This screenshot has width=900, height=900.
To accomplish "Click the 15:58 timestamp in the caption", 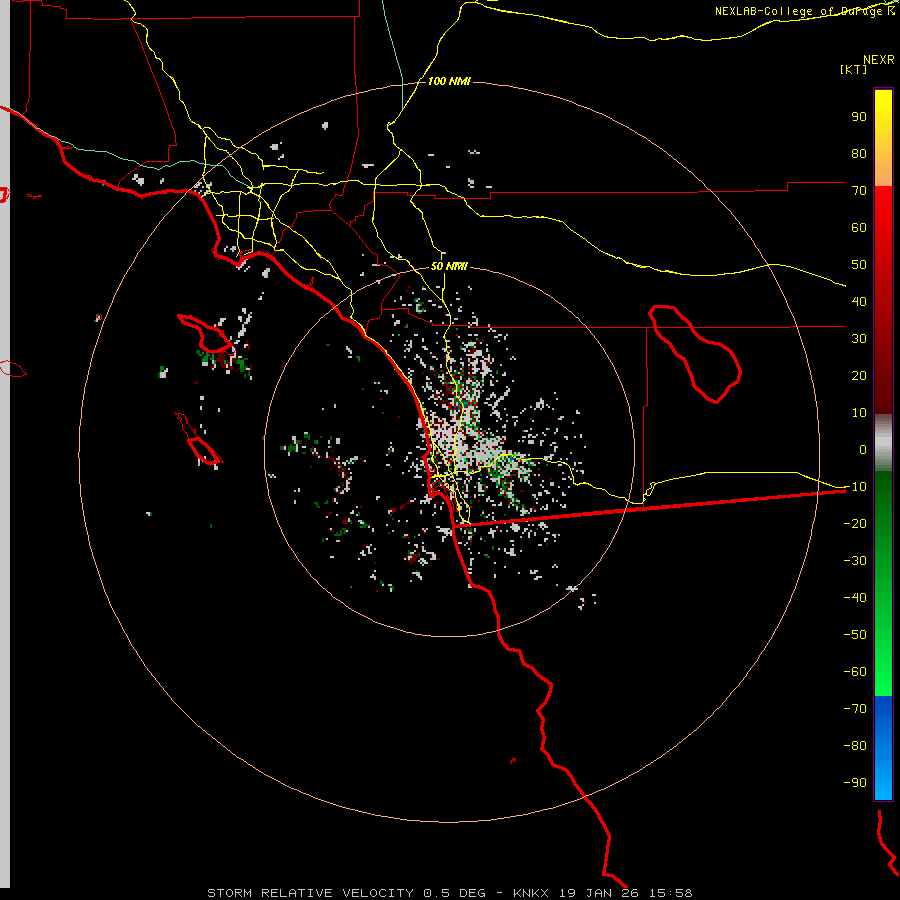I will (x=673, y=893).
